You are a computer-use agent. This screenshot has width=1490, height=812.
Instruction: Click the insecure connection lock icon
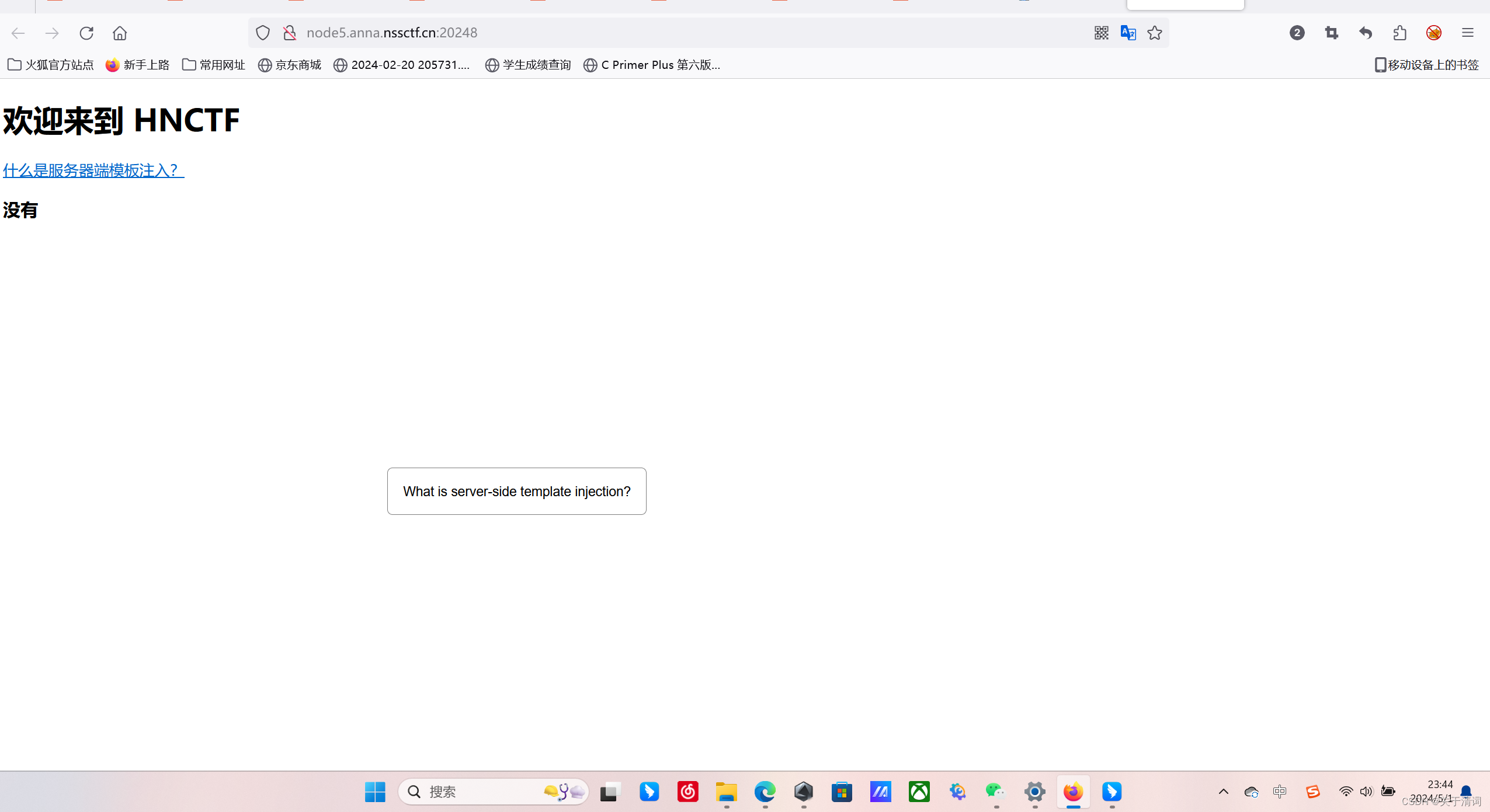290,33
